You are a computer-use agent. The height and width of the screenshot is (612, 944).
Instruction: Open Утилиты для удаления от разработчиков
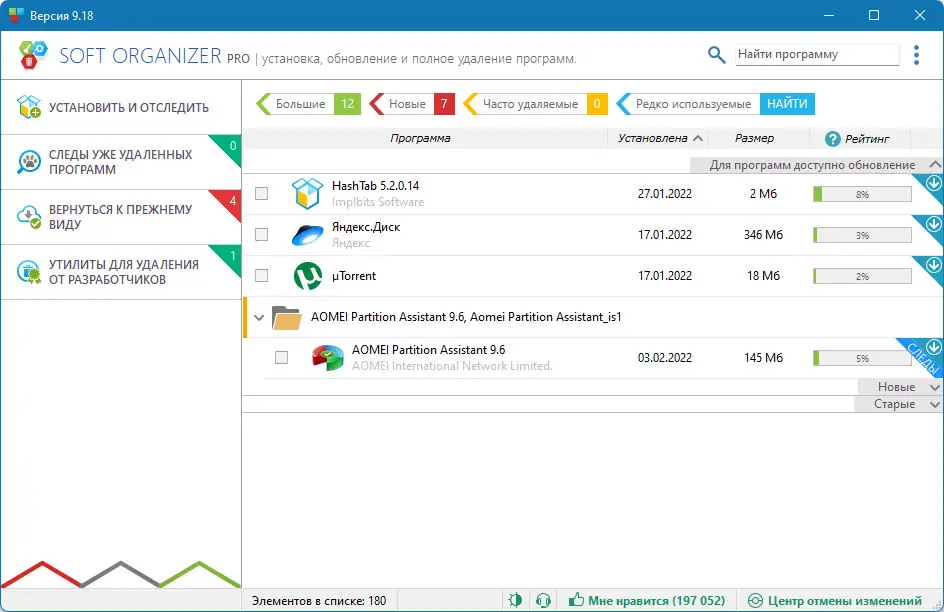pos(121,272)
